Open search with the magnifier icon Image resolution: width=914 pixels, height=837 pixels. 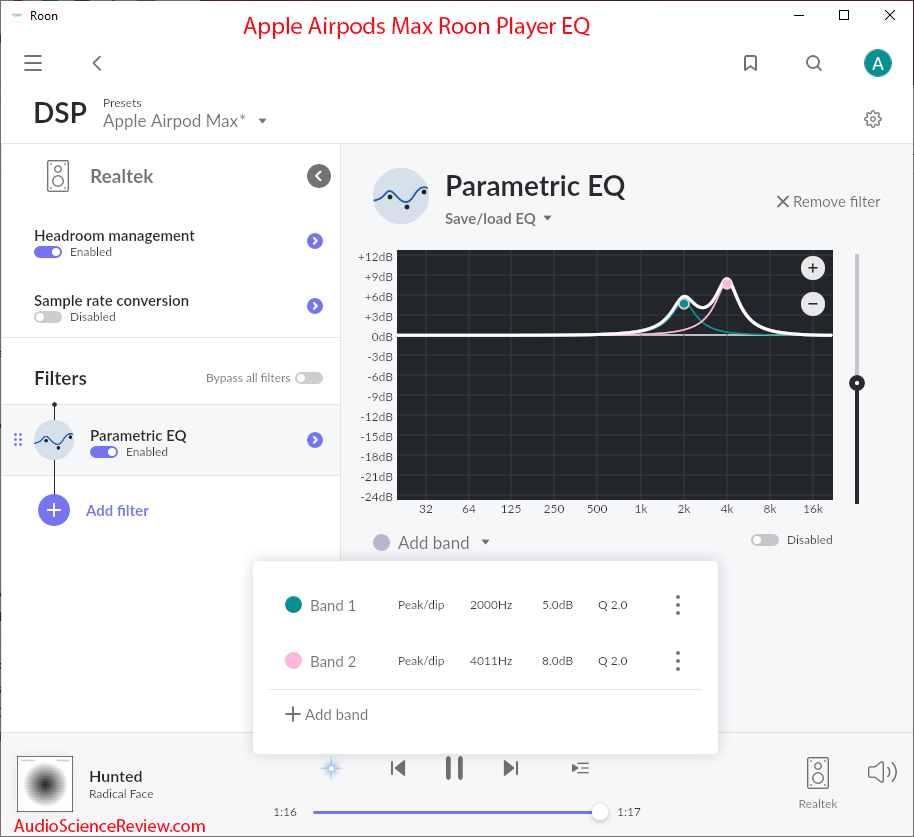pos(814,63)
